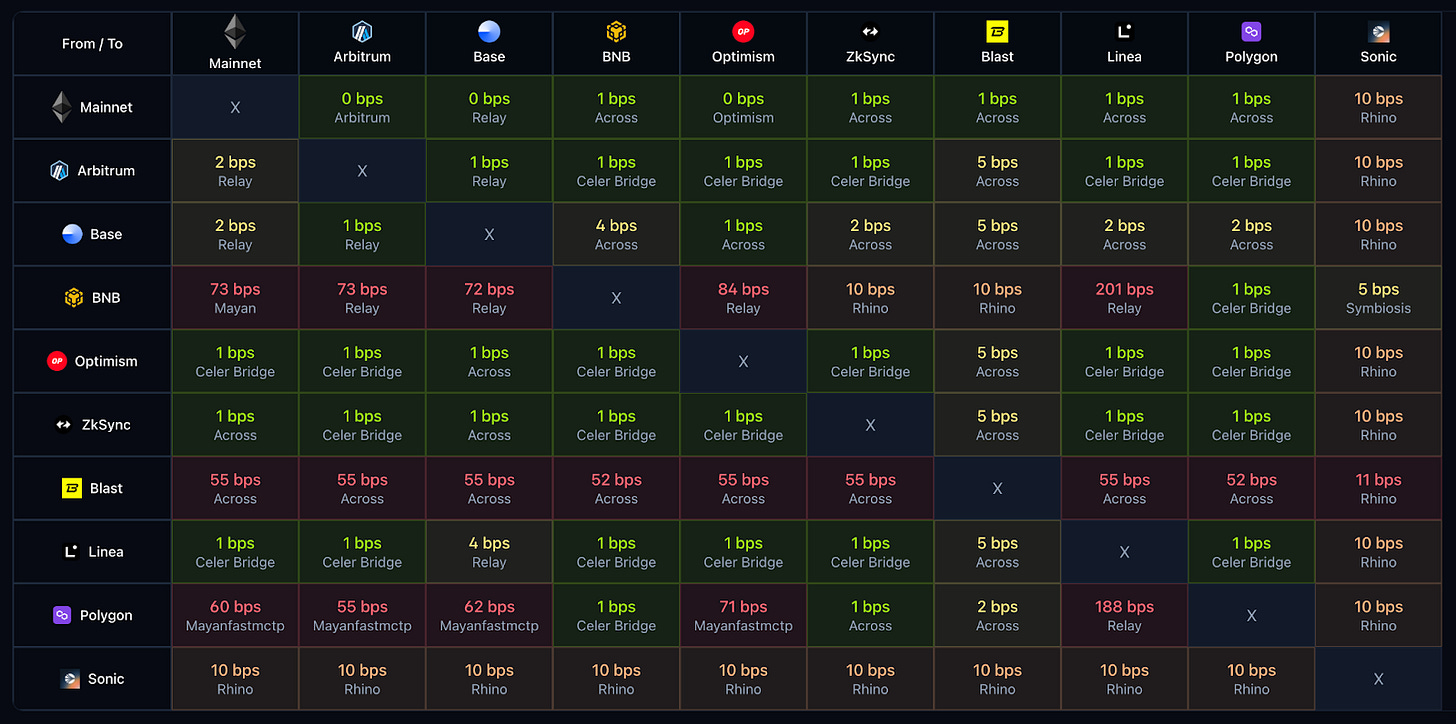
Task: Click the Base icon beside the Base row label
Action: coord(72,234)
